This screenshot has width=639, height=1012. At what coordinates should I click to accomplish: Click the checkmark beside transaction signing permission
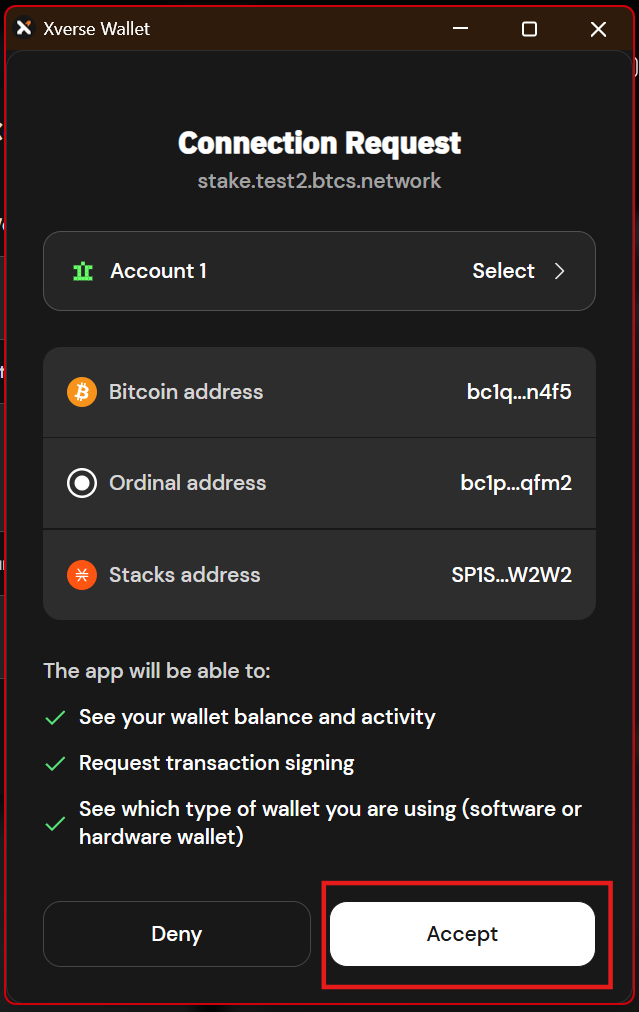(x=55, y=762)
